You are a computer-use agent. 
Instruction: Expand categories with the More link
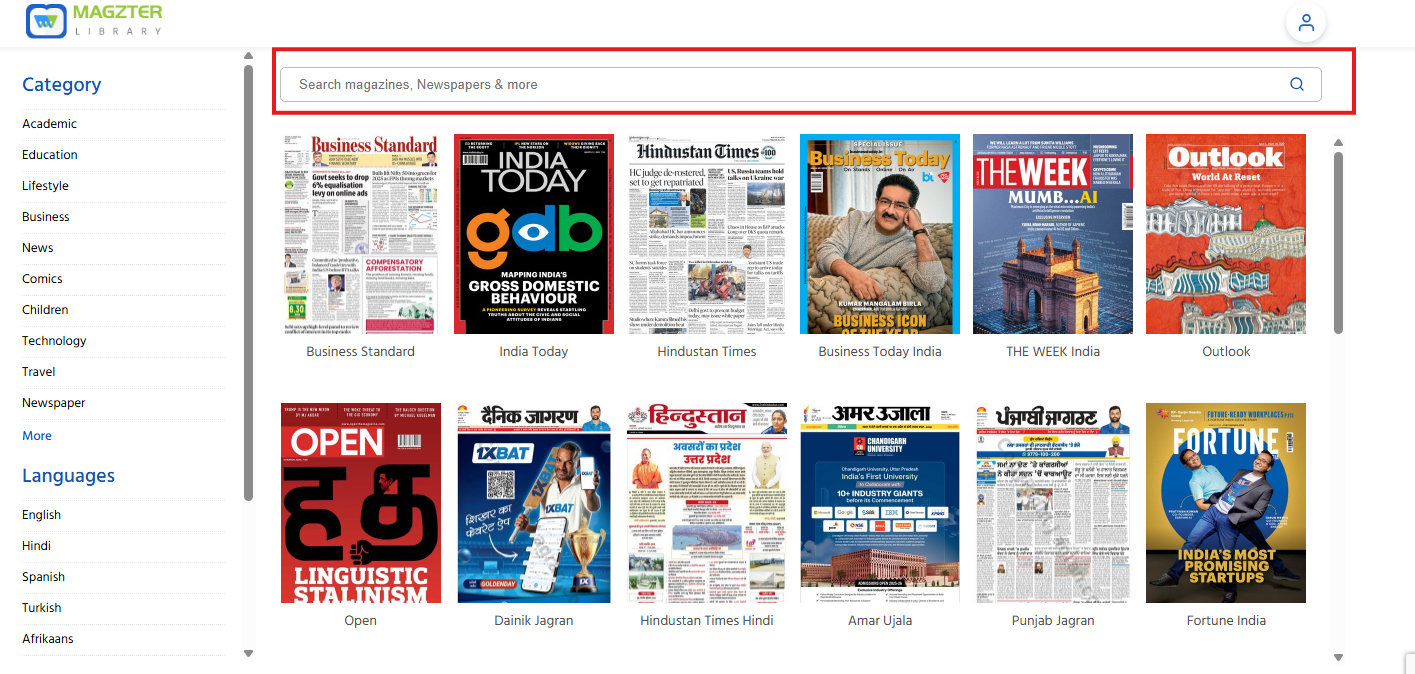tap(37, 436)
